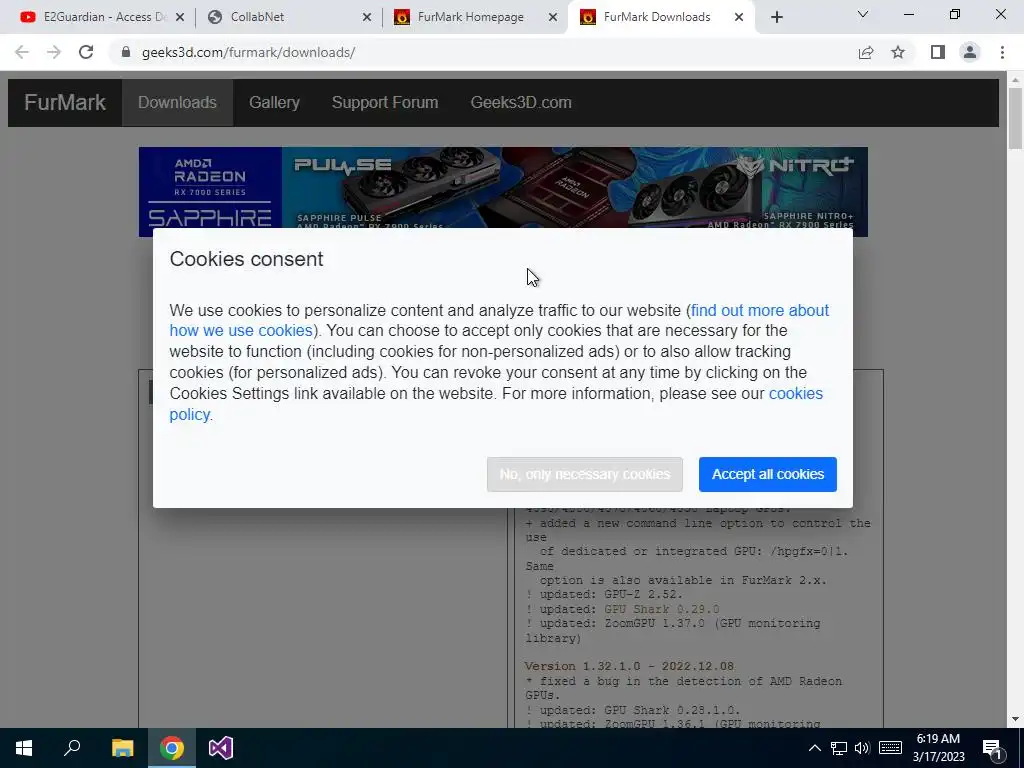Image resolution: width=1024 pixels, height=768 pixels.
Task: Click the address bar URL
Action: coord(248,52)
